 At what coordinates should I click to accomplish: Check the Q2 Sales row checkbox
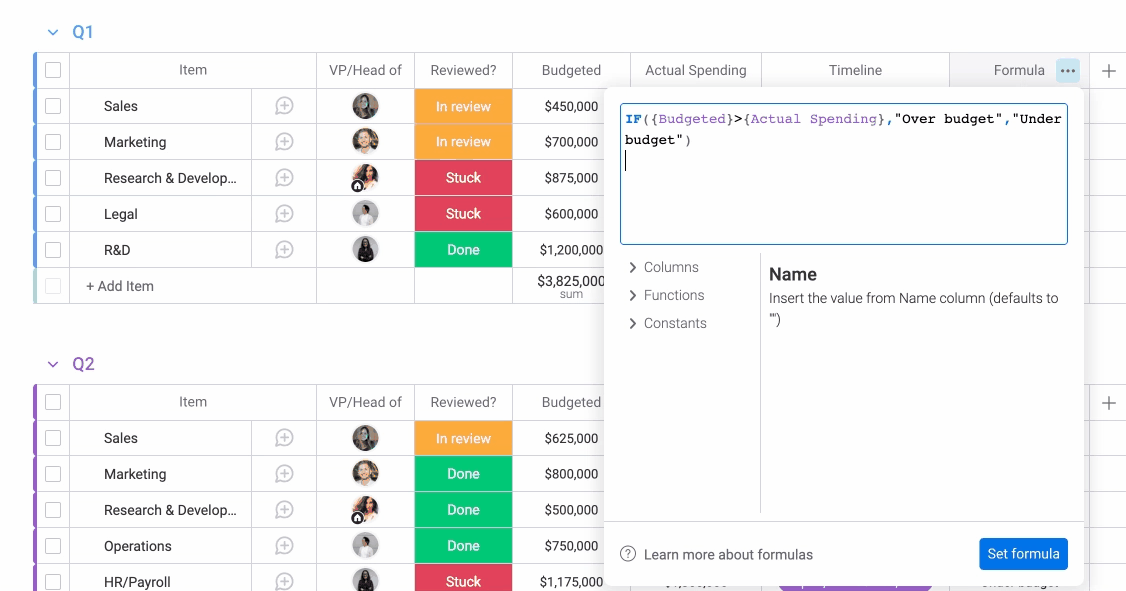click(x=53, y=438)
